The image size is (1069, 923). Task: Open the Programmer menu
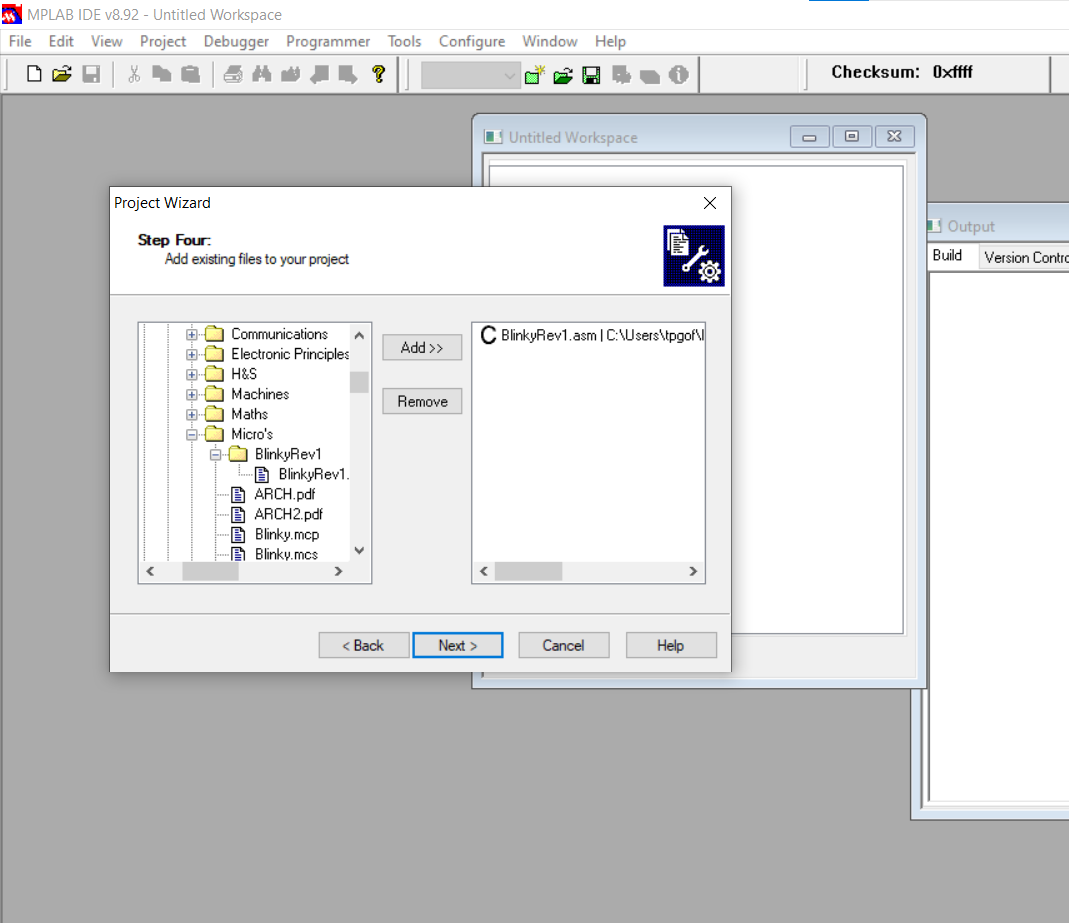pyautogui.click(x=328, y=42)
